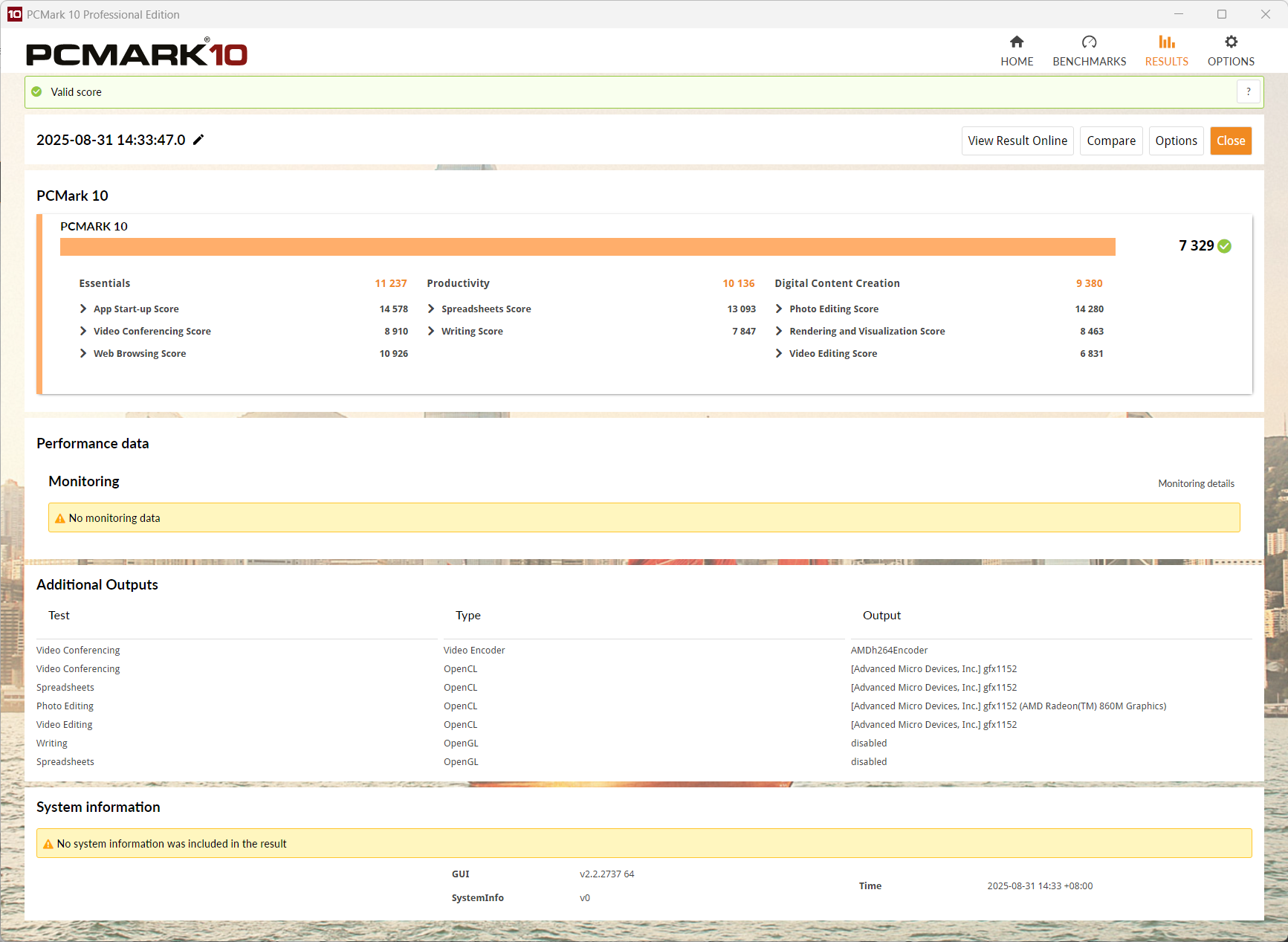Screen dimensions: 1288x942
Task: Expand the Video Conferencing Score details
Action: [x=83, y=331]
